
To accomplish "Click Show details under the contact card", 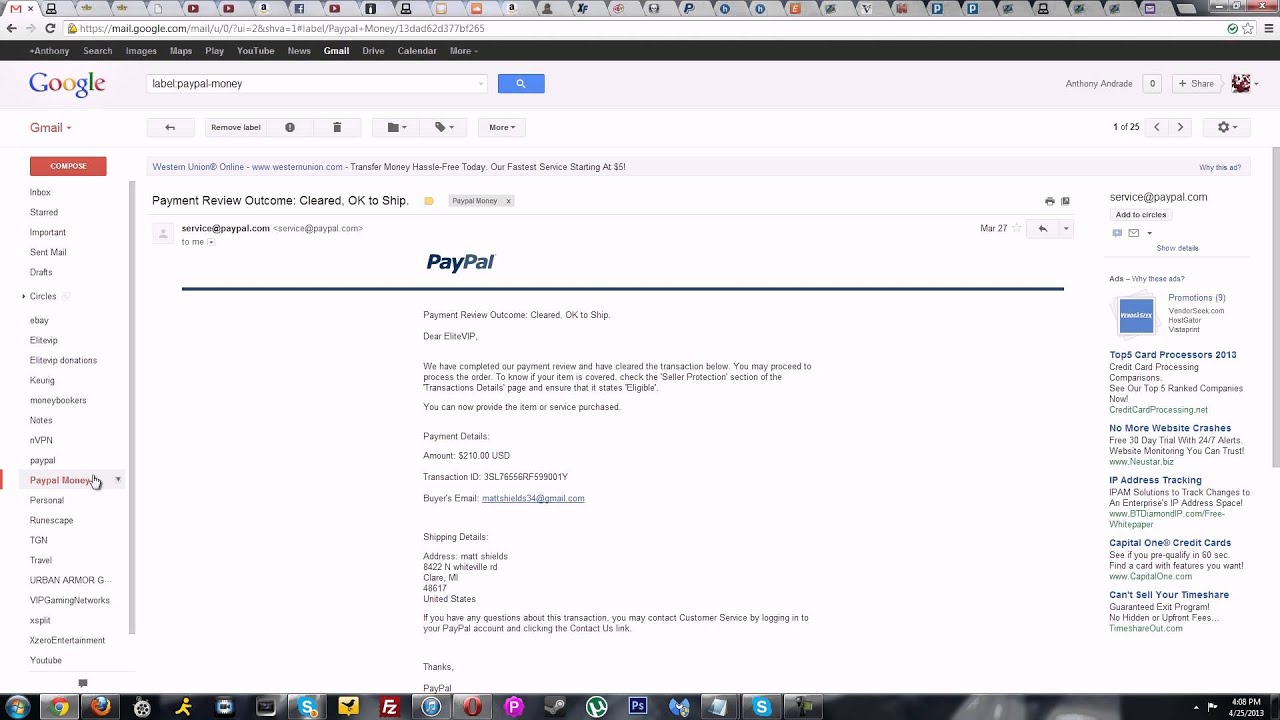I will tap(1177, 248).
